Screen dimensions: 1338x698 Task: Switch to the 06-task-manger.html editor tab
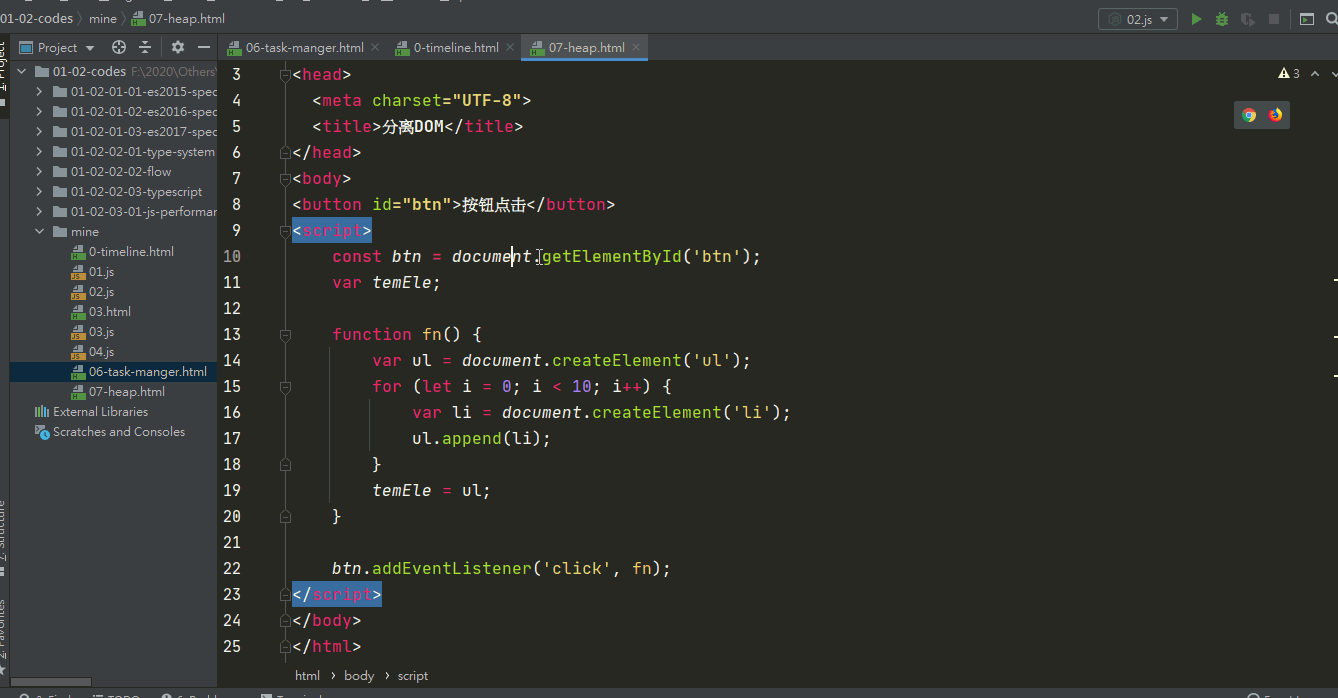[x=304, y=47]
